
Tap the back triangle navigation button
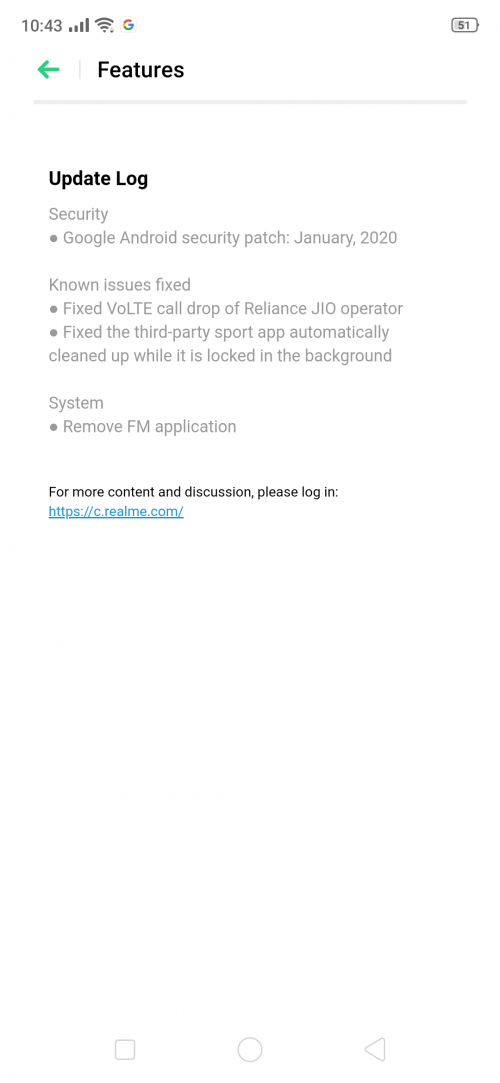point(374,1049)
